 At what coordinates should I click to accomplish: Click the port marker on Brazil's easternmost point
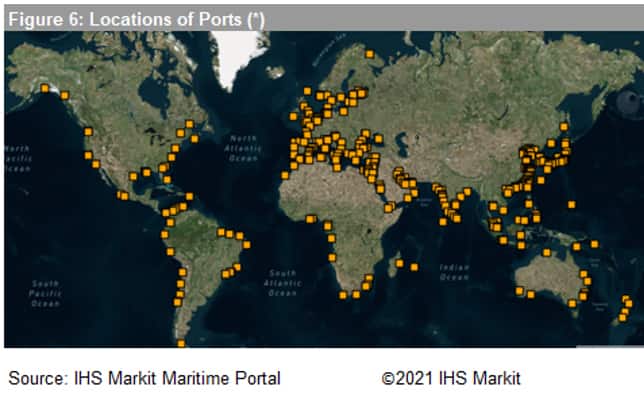[246, 244]
